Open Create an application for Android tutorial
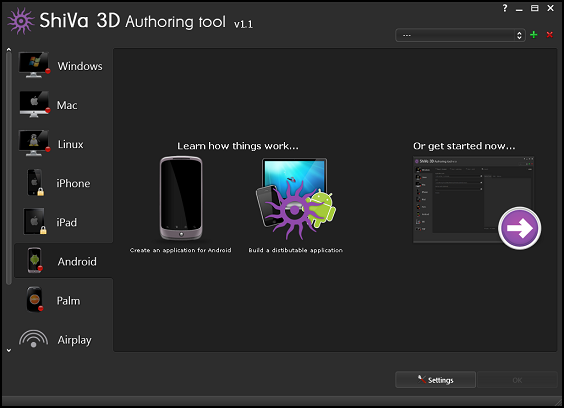The width and height of the screenshot is (564, 408). (181, 250)
